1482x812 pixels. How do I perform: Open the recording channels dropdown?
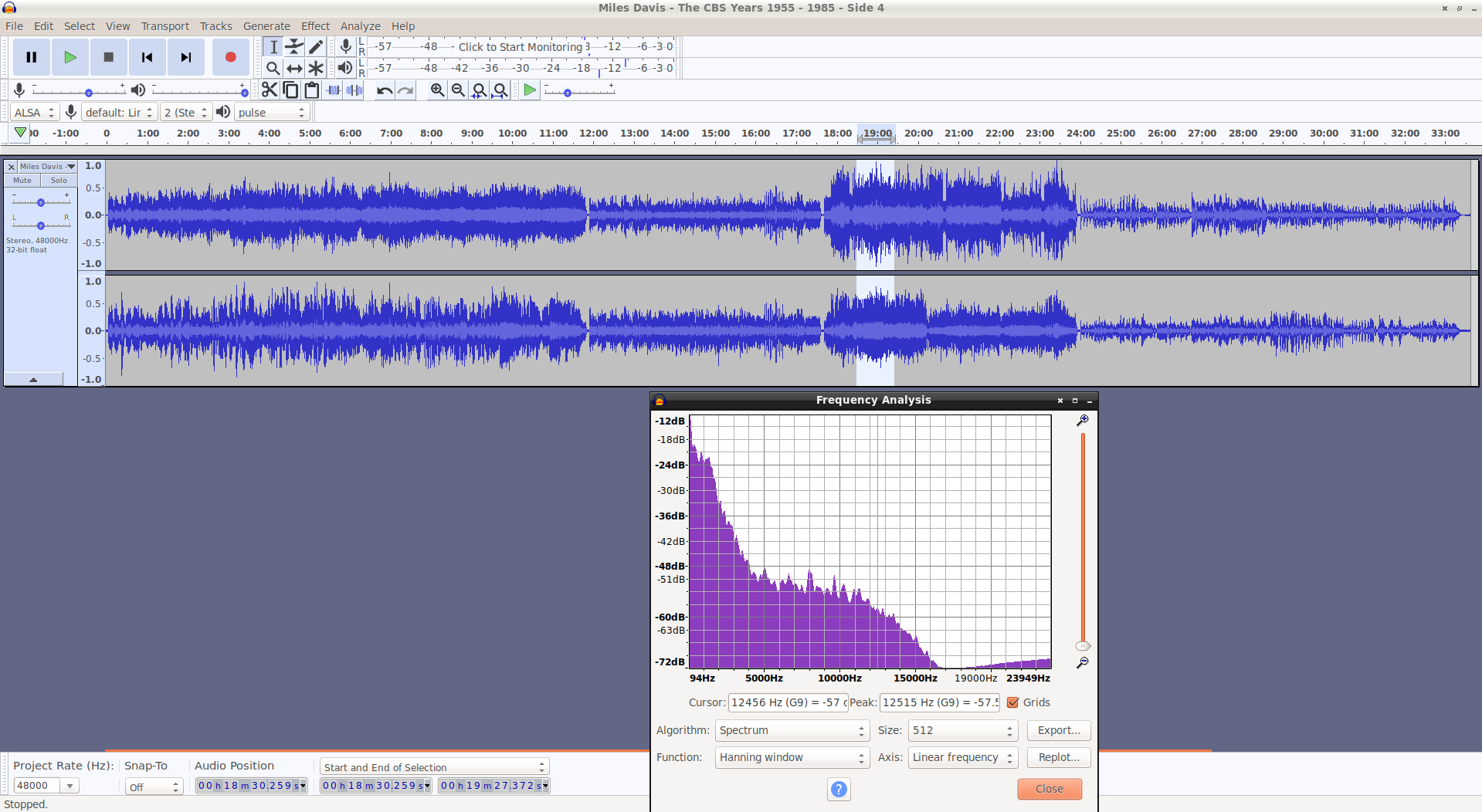(x=186, y=113)
